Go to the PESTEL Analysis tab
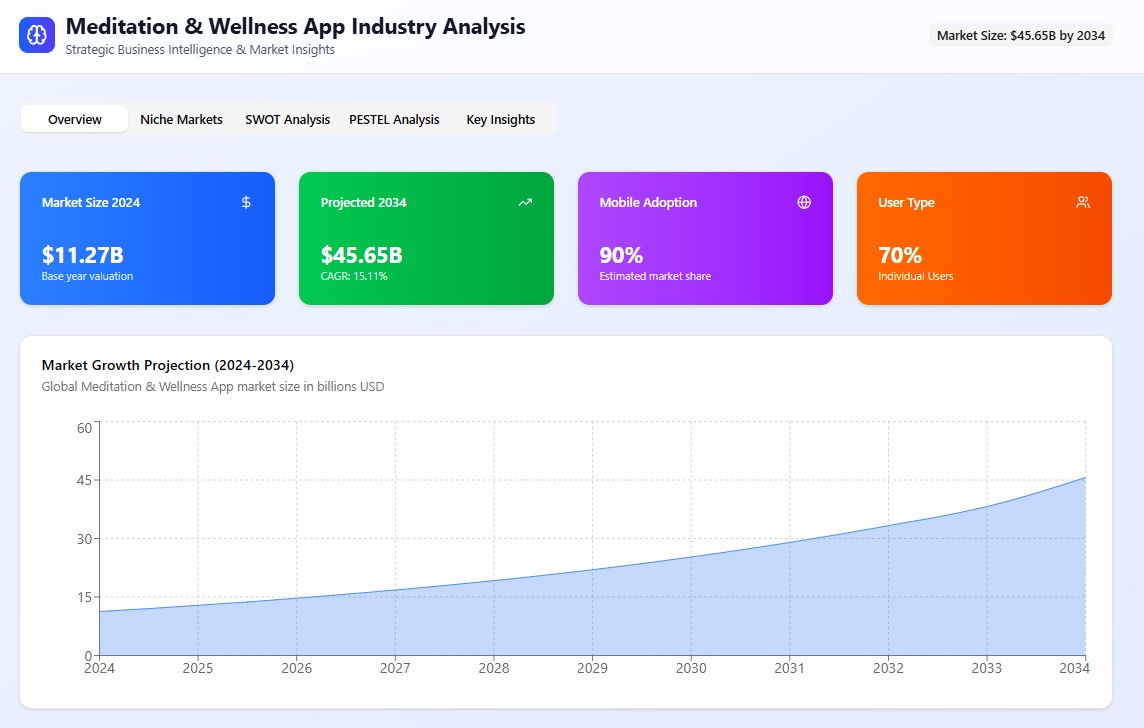Screen dimensions: 1144x728 [x=394, y=119]
